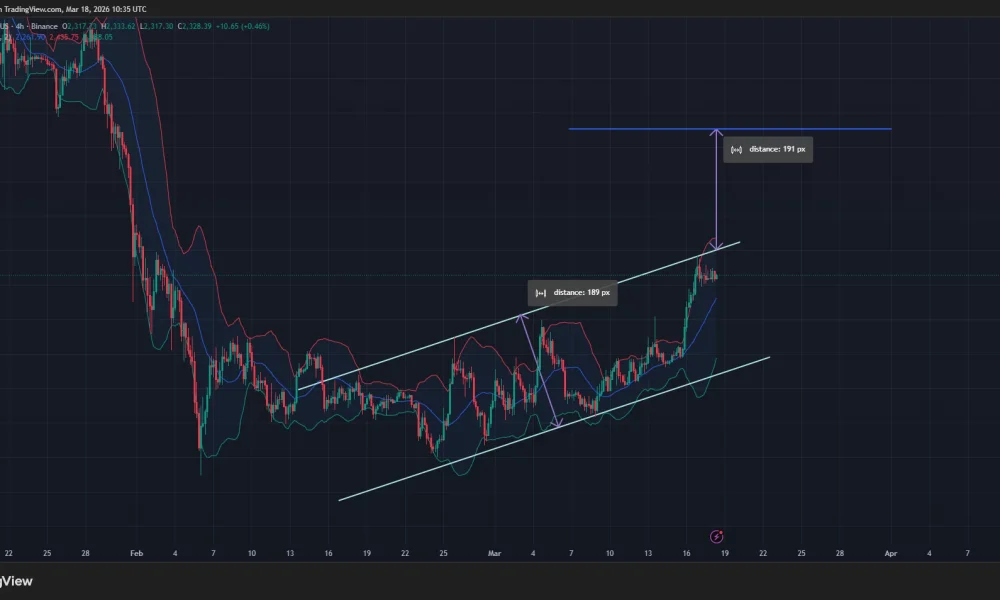This screenshot has height=600, width=1000.
Task: Click the high value H 2,333.62
Action: pyautogui.click(x=118, y=26)
